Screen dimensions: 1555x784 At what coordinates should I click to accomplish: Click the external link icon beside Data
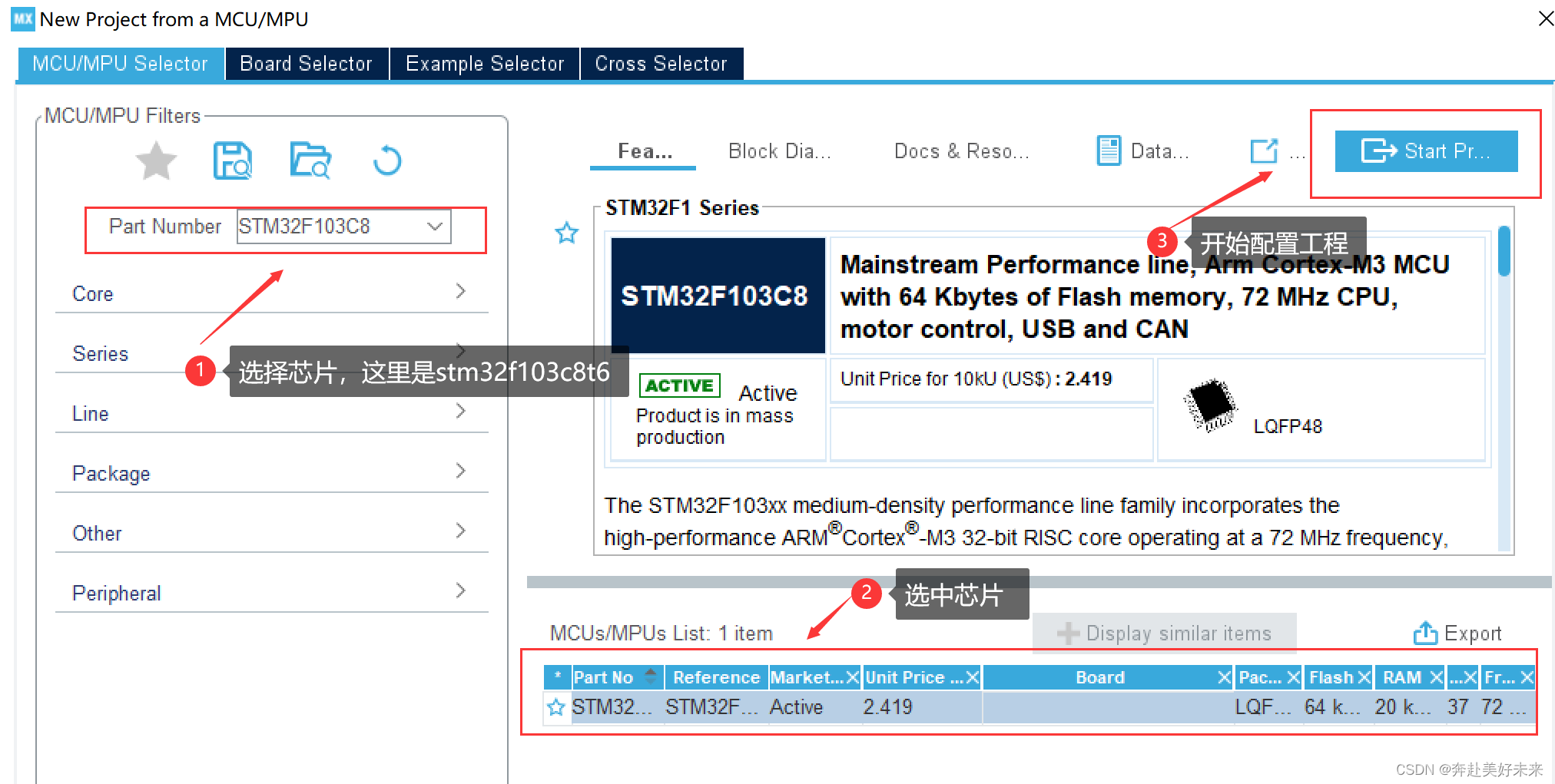[x=1264, y=151]
